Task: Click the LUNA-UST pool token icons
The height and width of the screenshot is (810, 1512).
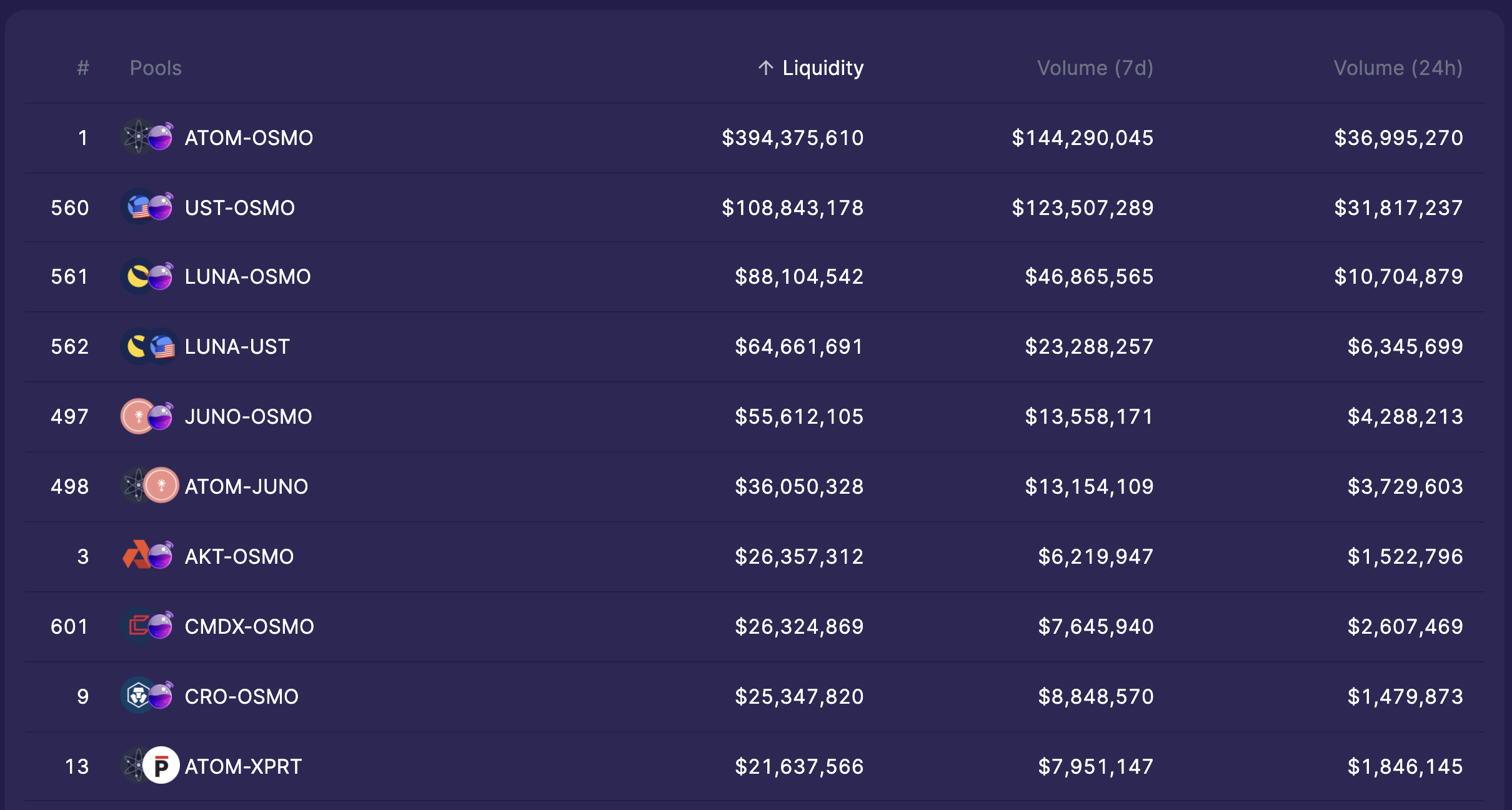Action: point(149,346)
